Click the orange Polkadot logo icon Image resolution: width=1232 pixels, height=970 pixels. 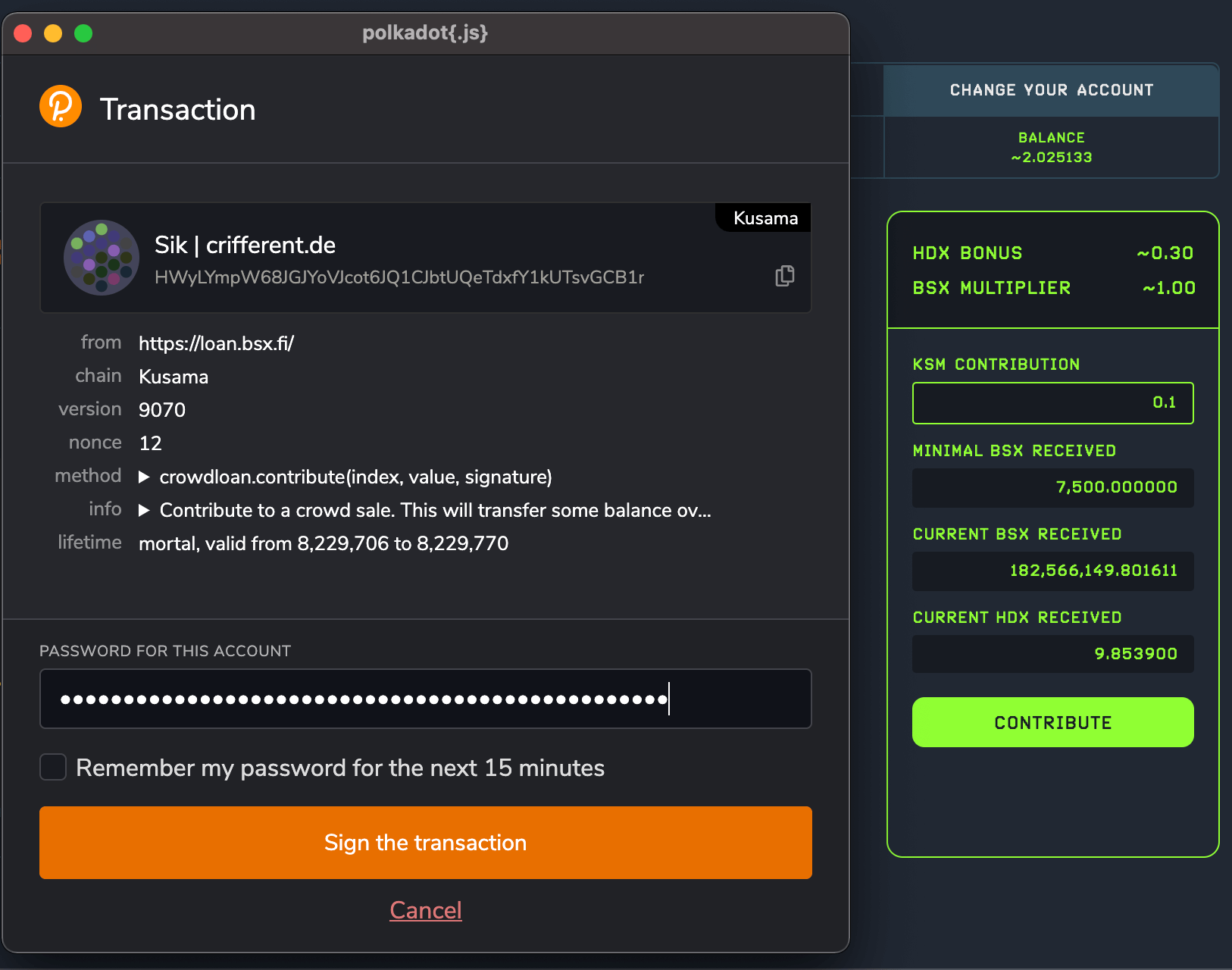[61, 107]
